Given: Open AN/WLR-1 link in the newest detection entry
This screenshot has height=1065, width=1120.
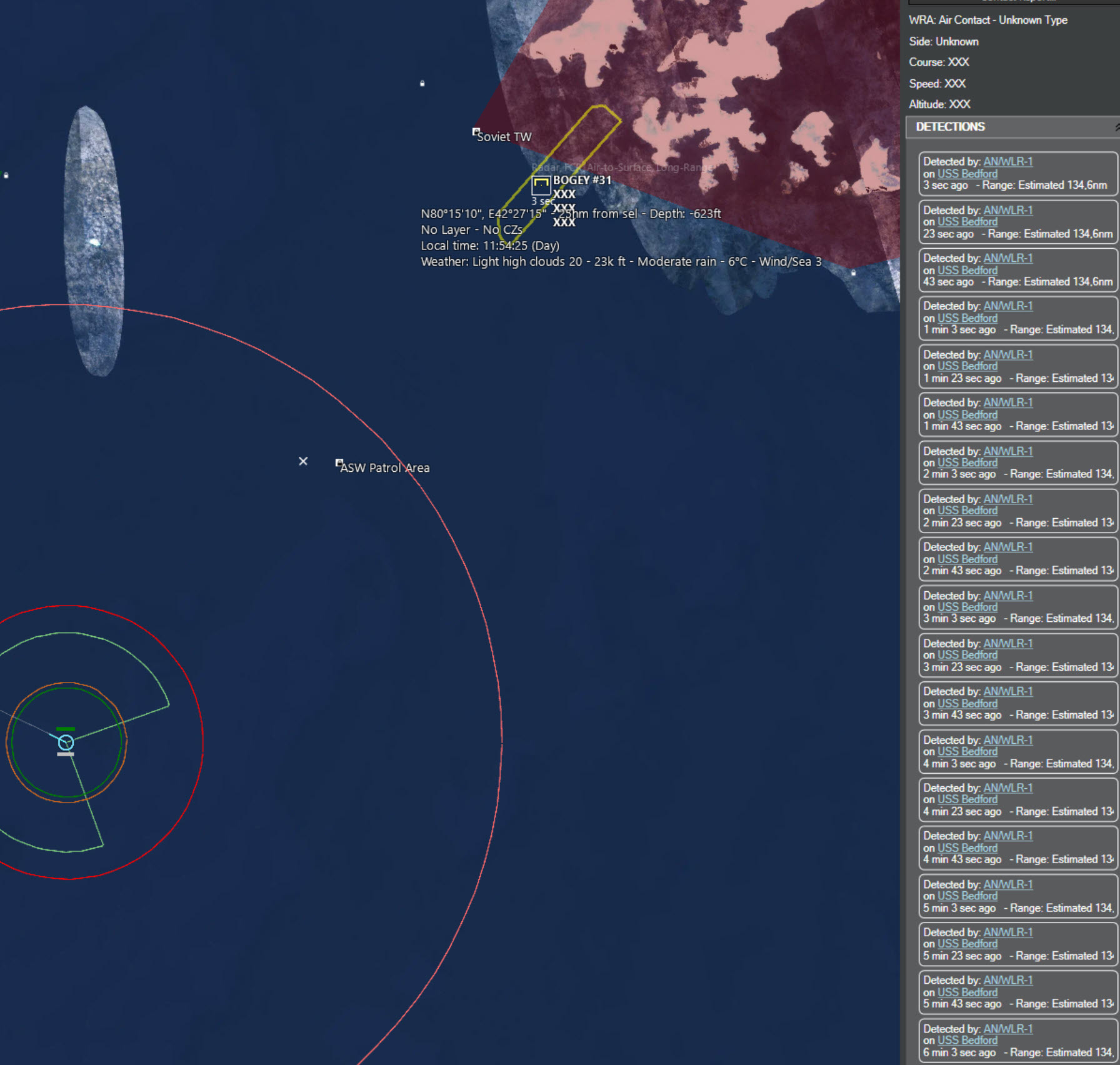Looking at the screenshot, I should tap(1007, 161).
